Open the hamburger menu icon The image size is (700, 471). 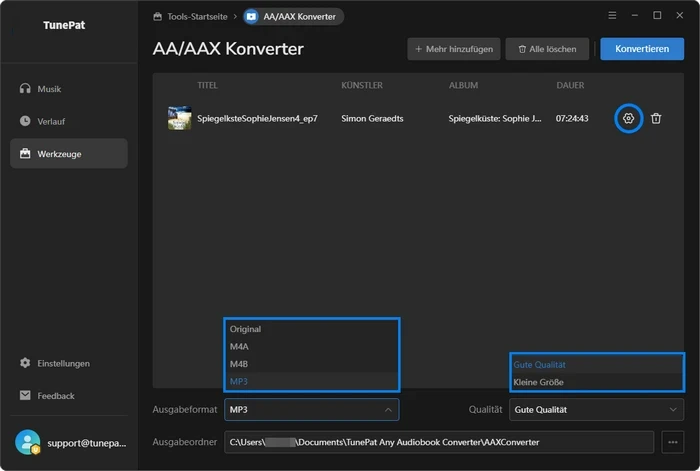612,16
